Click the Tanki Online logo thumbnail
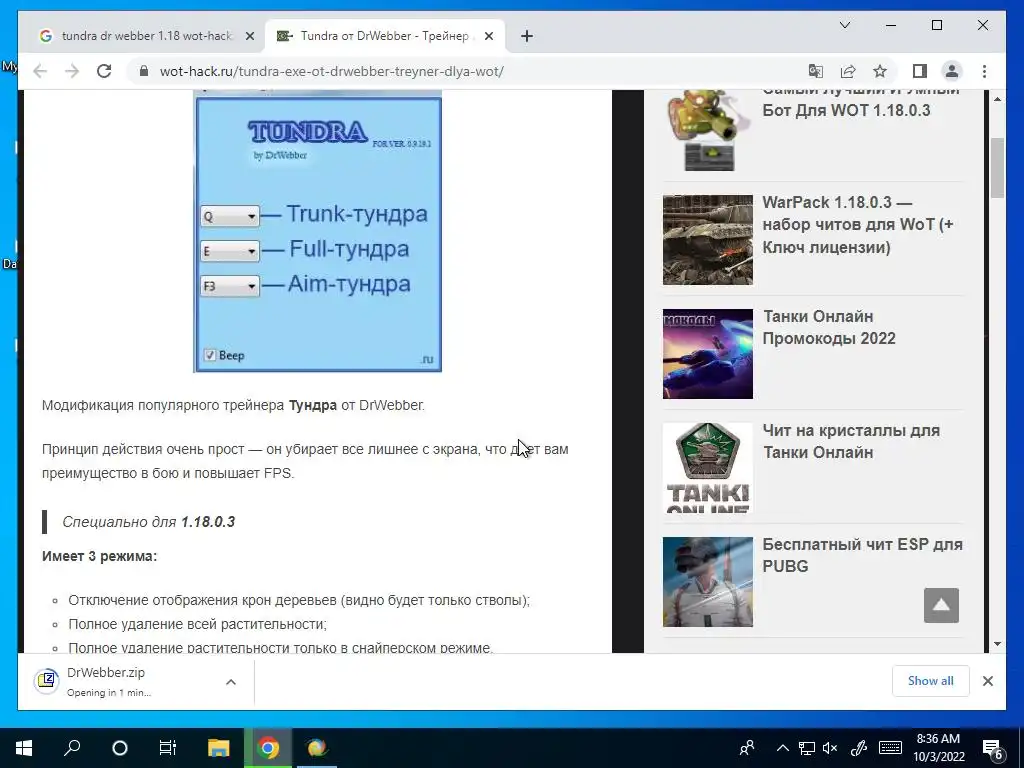 (708, 468)
